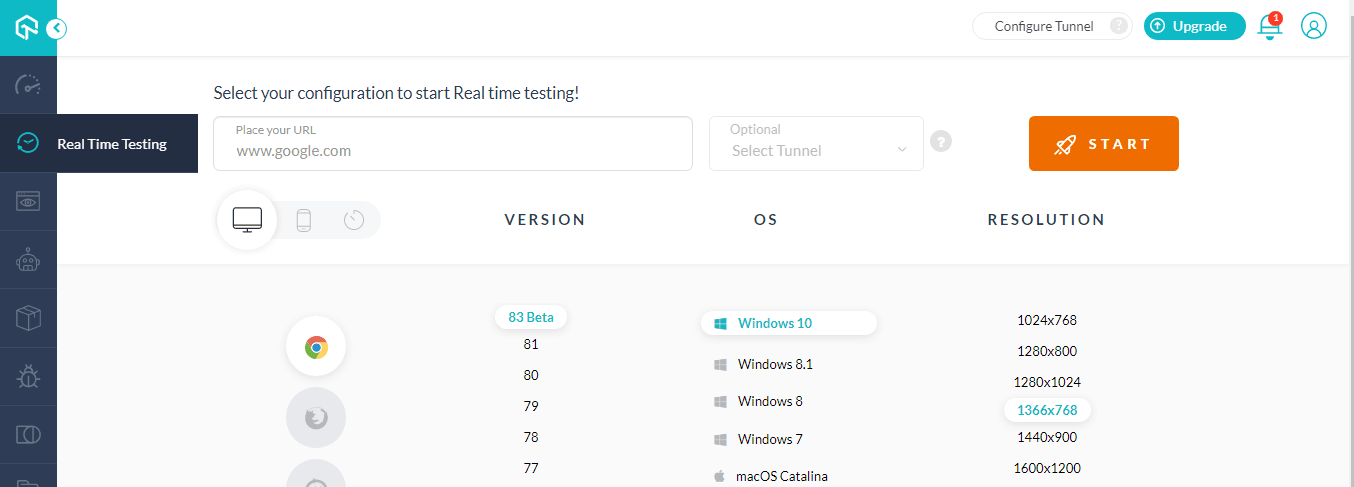Select Real Time Testing menu item
This screenshot has width=1354, height=487.
point(111,144)
